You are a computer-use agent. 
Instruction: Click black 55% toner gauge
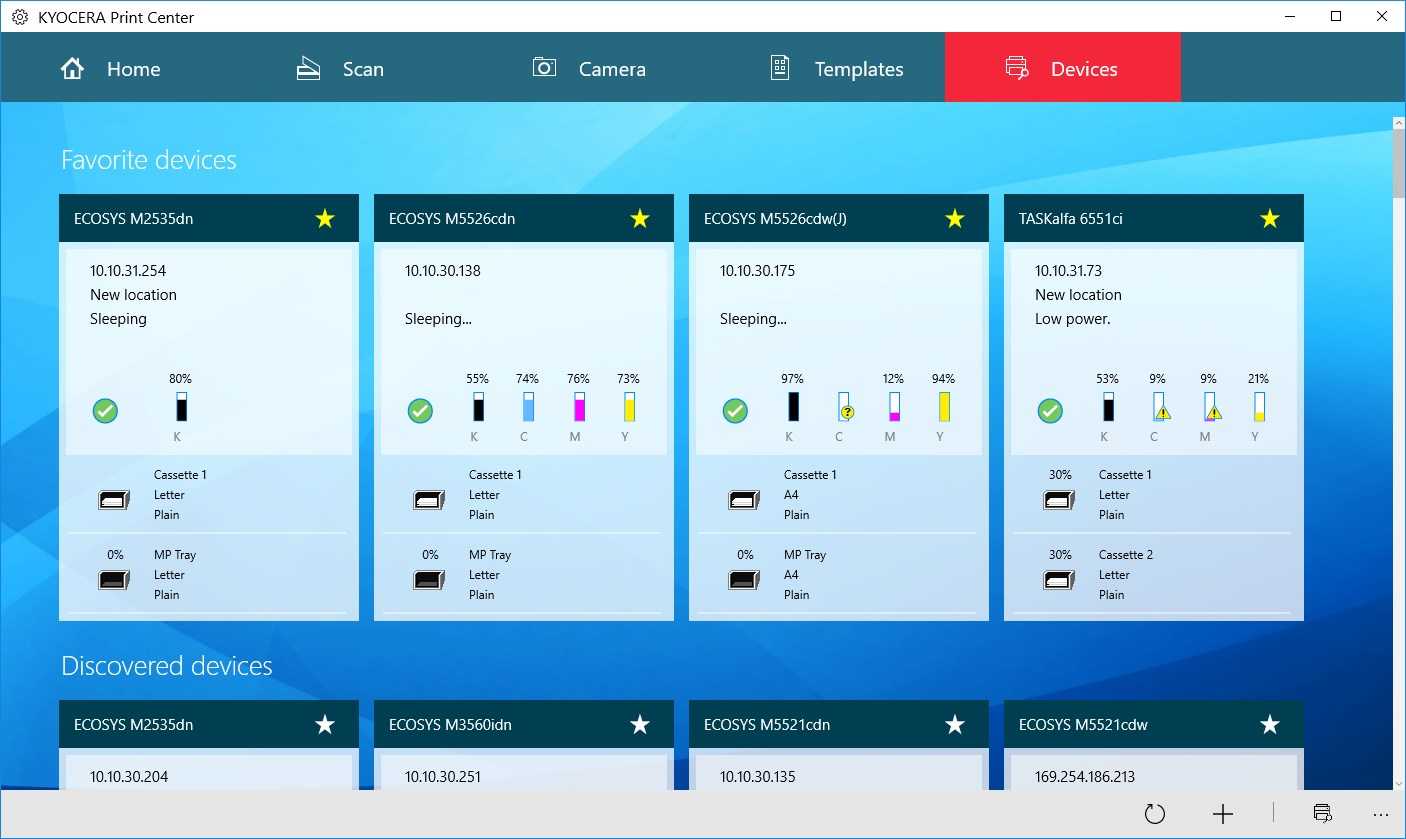478,407
